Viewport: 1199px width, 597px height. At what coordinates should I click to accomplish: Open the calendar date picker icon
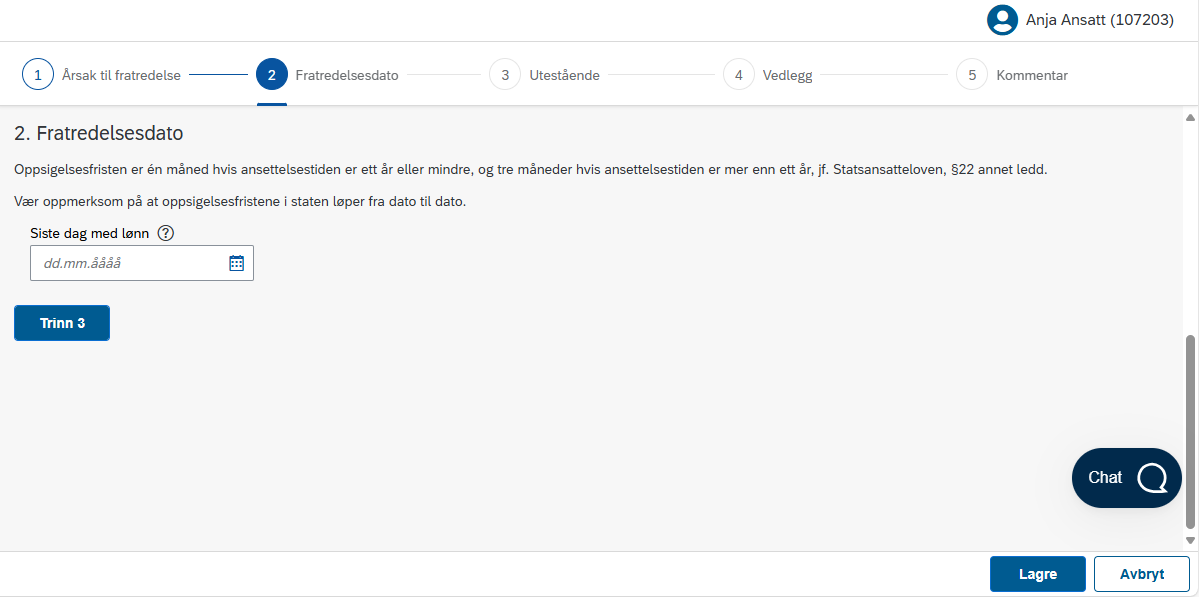tap(236, 263)
